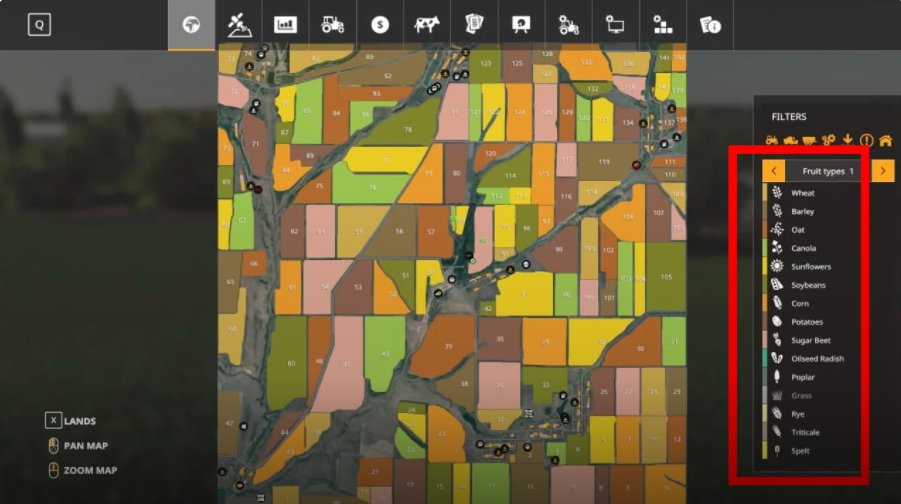Toggle the Grass fruit type filter
The width and height of the screenshot is (901, 504).
tap(801, 396)
